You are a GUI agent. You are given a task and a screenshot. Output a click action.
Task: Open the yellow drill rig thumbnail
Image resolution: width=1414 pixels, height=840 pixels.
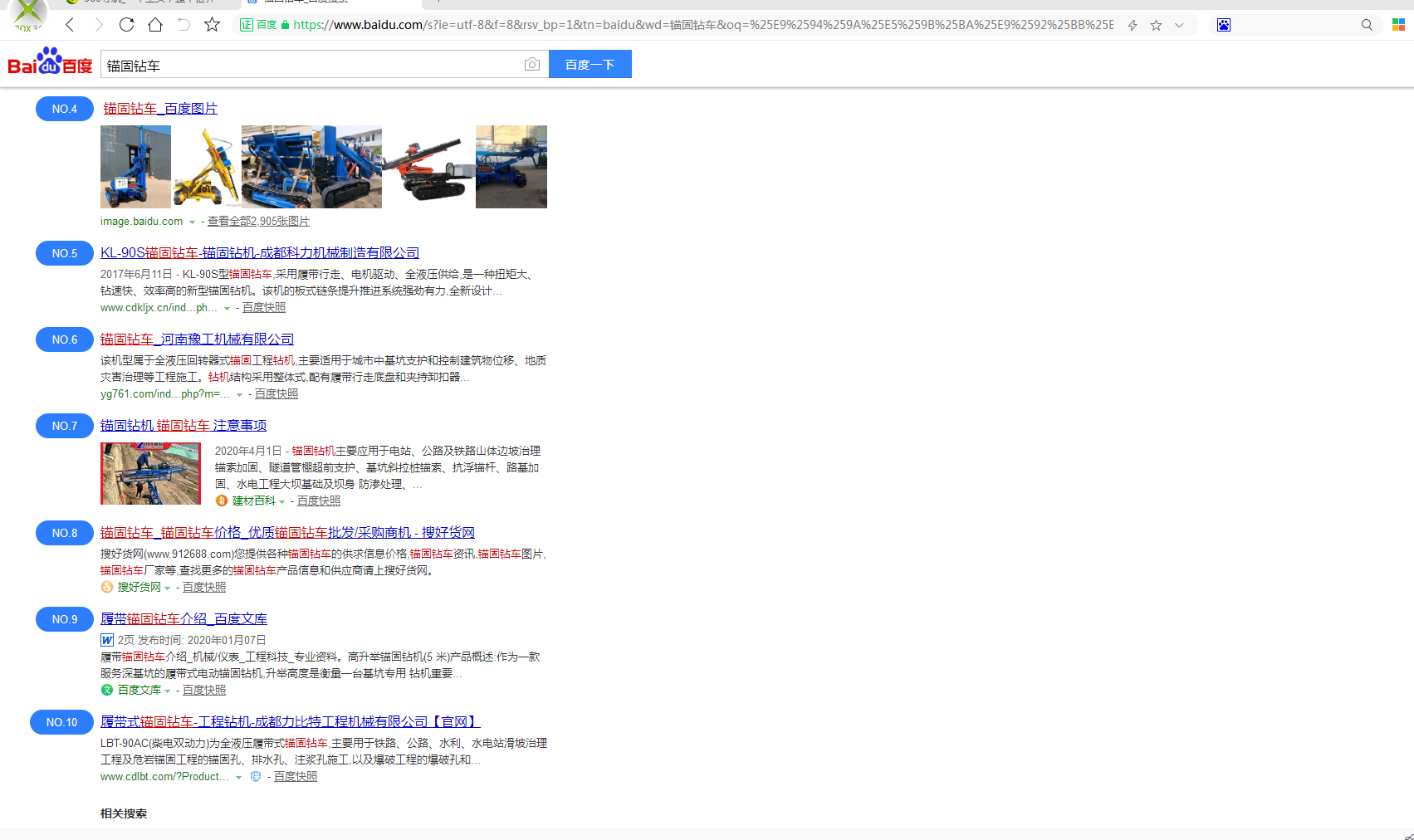[206, 167]
